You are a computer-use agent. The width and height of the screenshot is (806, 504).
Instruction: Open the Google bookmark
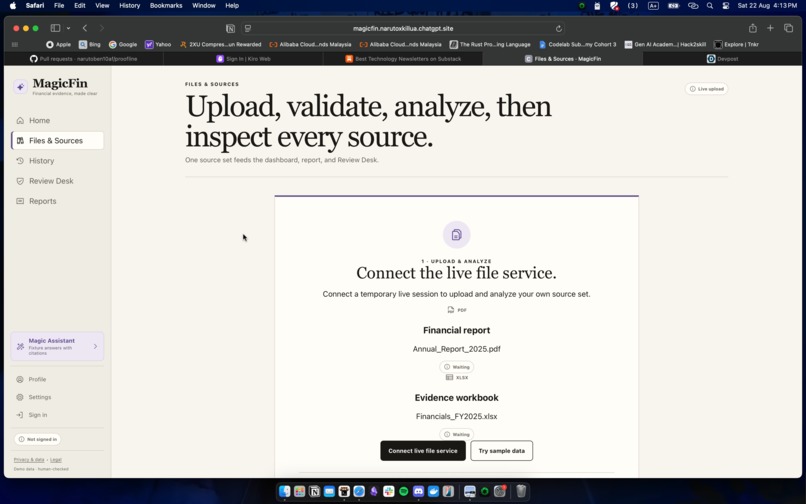(x=123, y=45)
